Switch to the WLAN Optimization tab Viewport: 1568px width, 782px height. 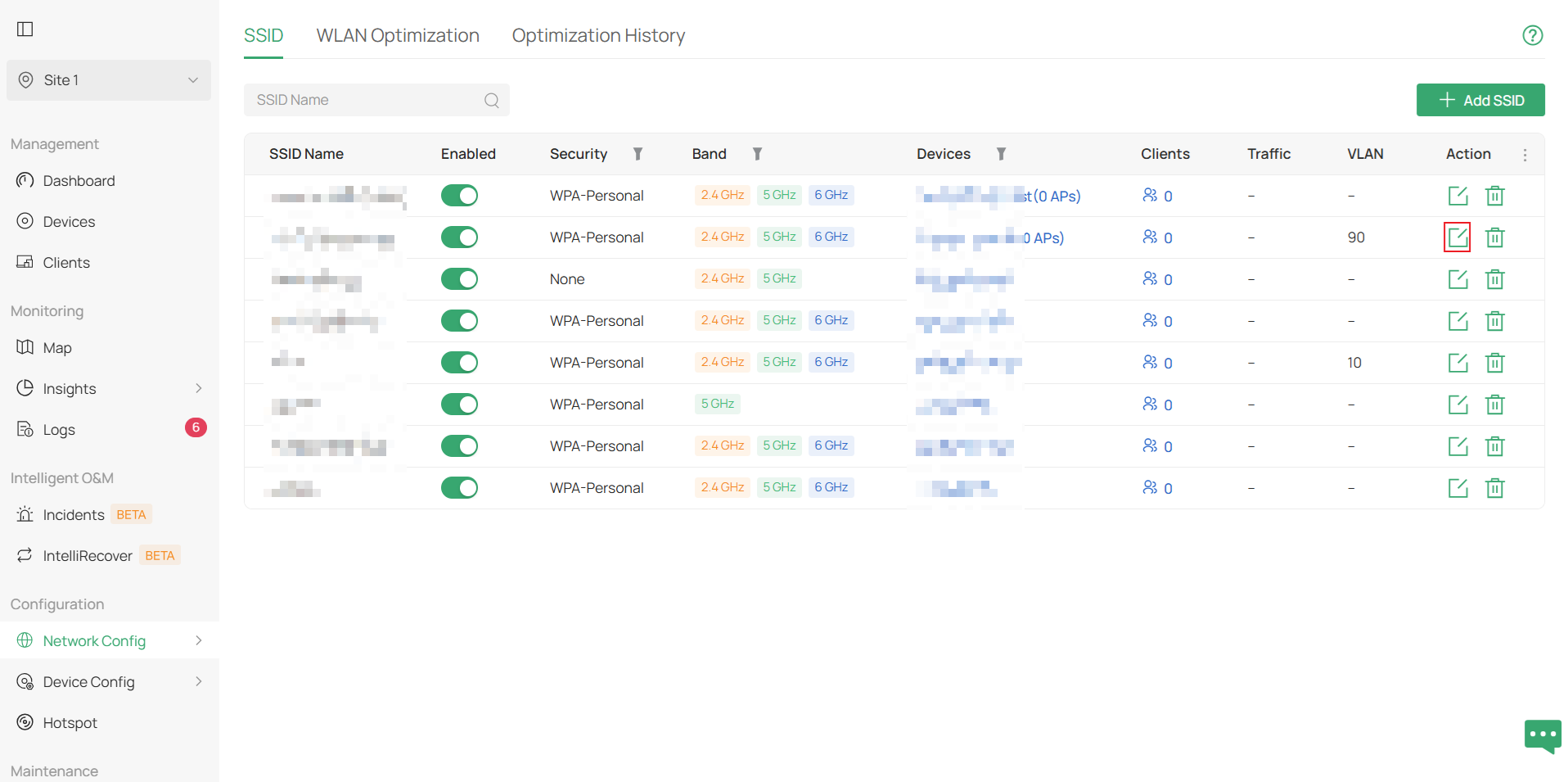398,36
